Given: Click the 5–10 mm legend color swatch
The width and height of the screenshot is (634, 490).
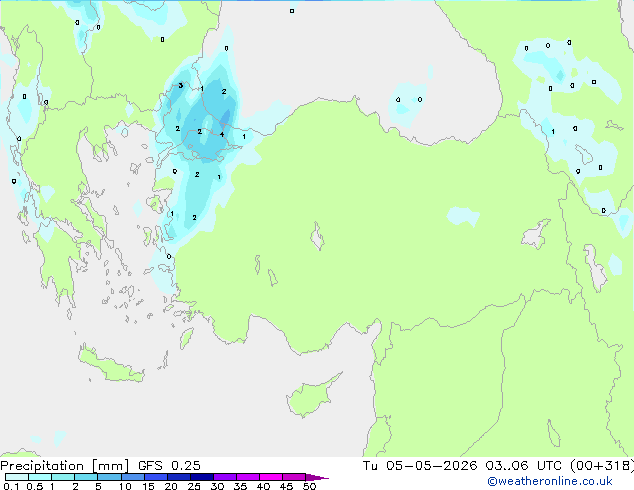Looking at the screenshot, I should 109,477.
